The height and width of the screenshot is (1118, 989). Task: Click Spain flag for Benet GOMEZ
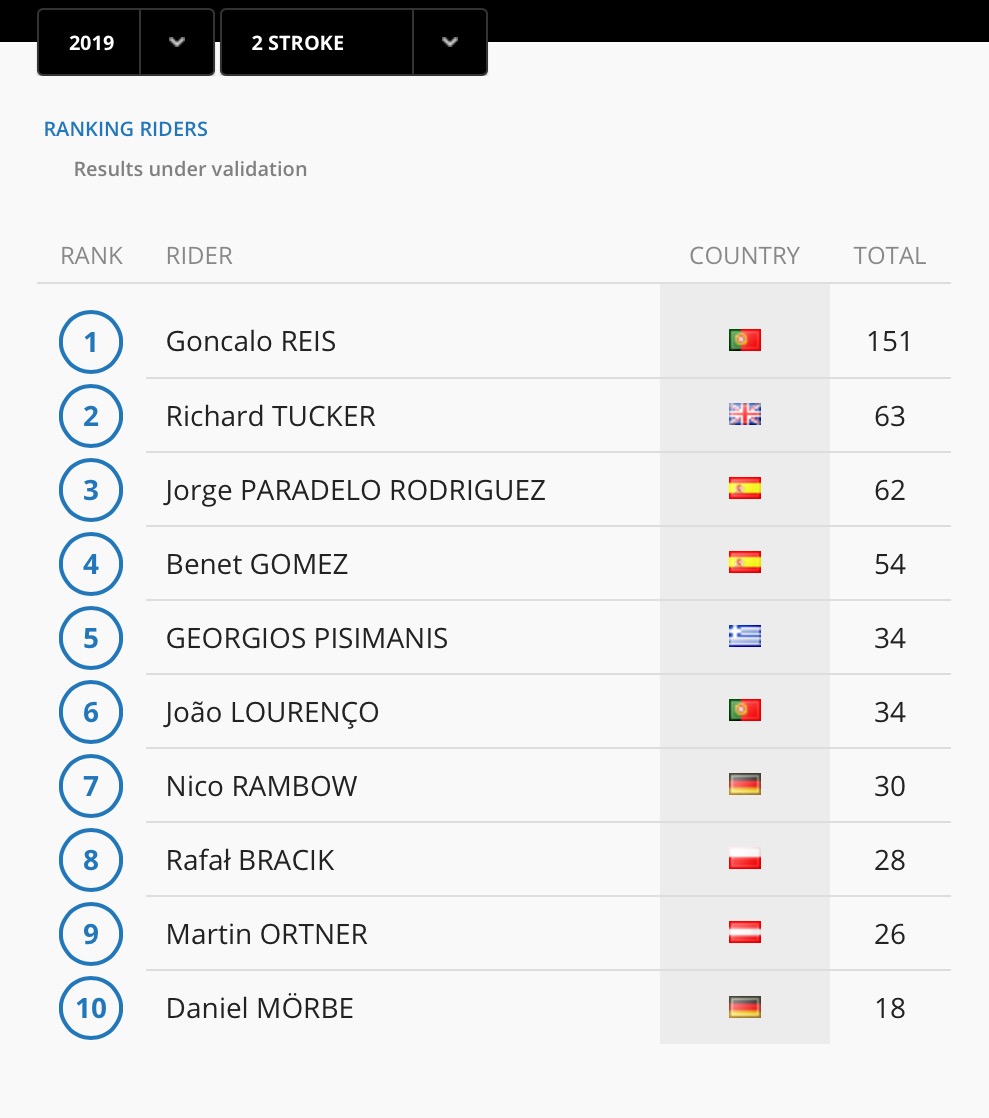(744, 563)
